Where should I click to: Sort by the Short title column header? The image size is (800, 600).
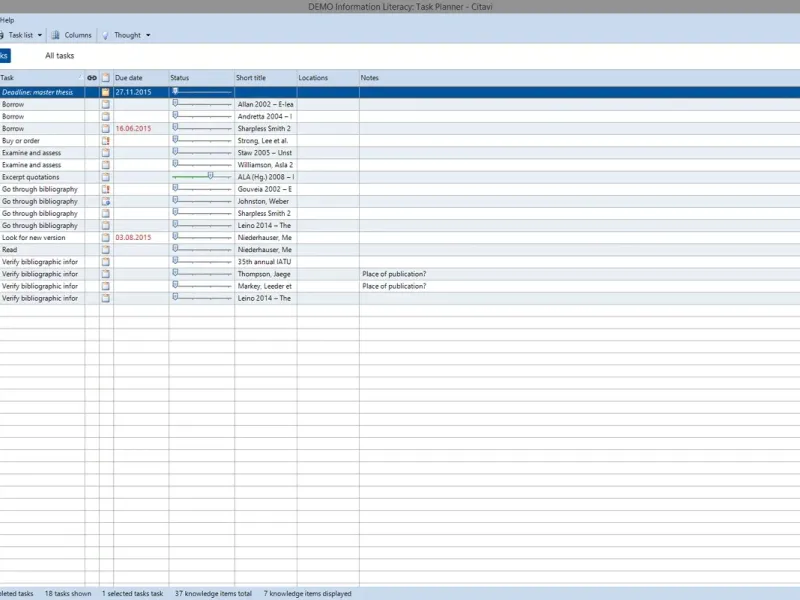tap(265, 78)
